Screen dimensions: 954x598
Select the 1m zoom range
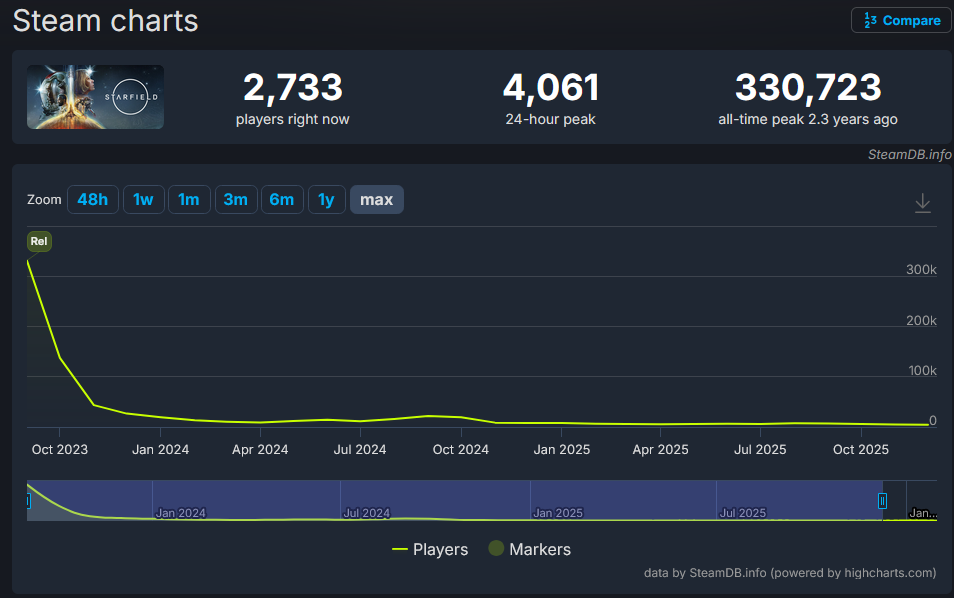click(x=189, y=200)
